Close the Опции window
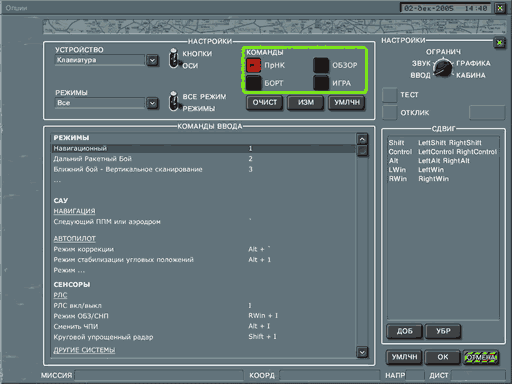The image size is (512, 384). [500, 8]
